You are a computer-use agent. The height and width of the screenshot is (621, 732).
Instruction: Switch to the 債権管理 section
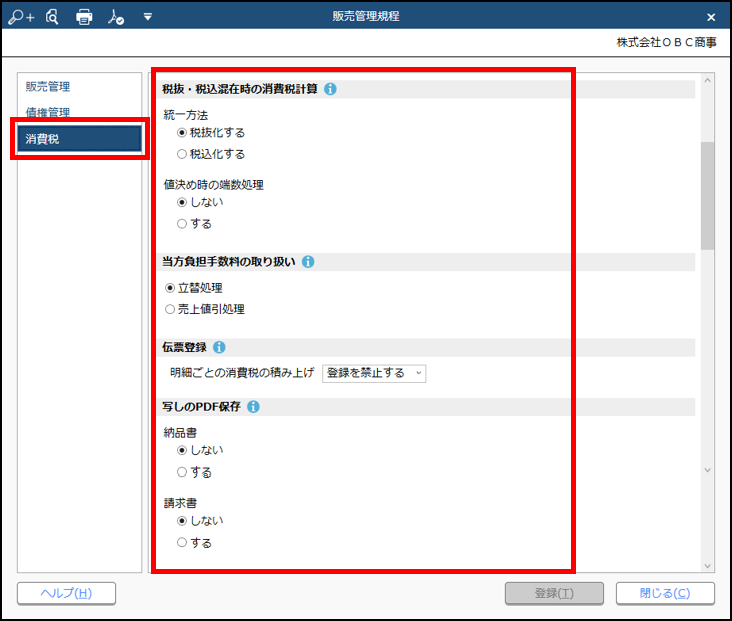48,112
